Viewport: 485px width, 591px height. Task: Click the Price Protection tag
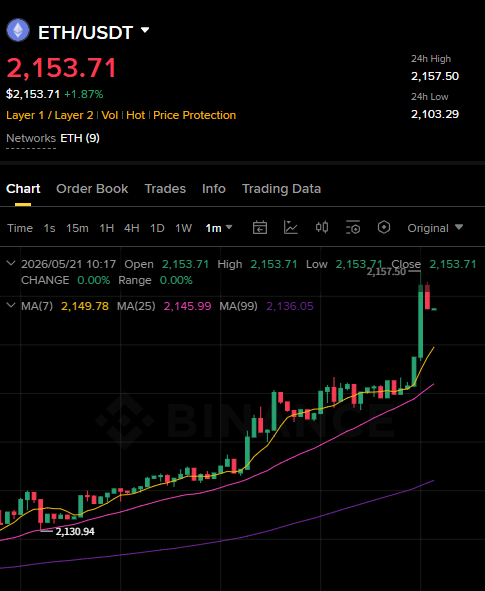[x=194, y=115]
